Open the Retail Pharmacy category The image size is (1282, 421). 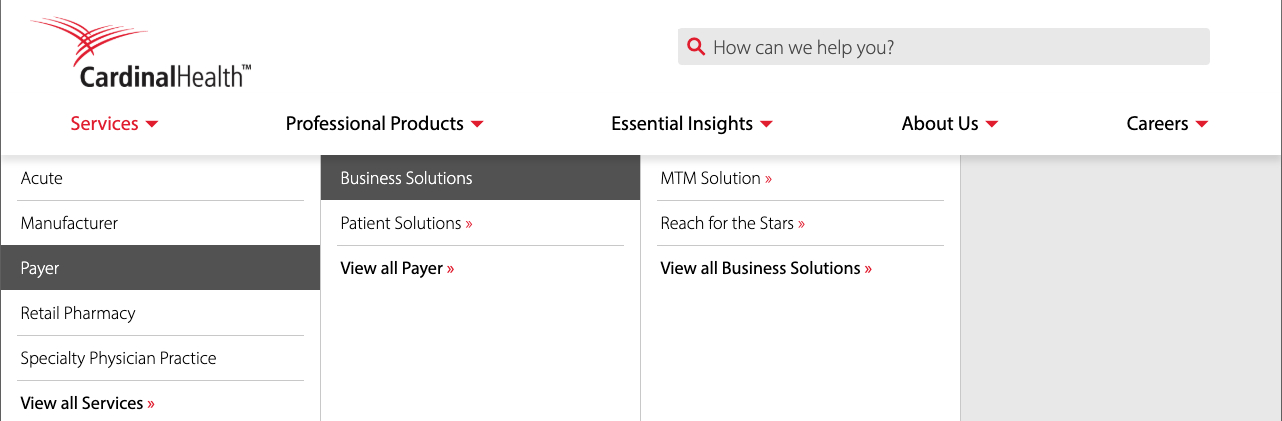[78, 313]
